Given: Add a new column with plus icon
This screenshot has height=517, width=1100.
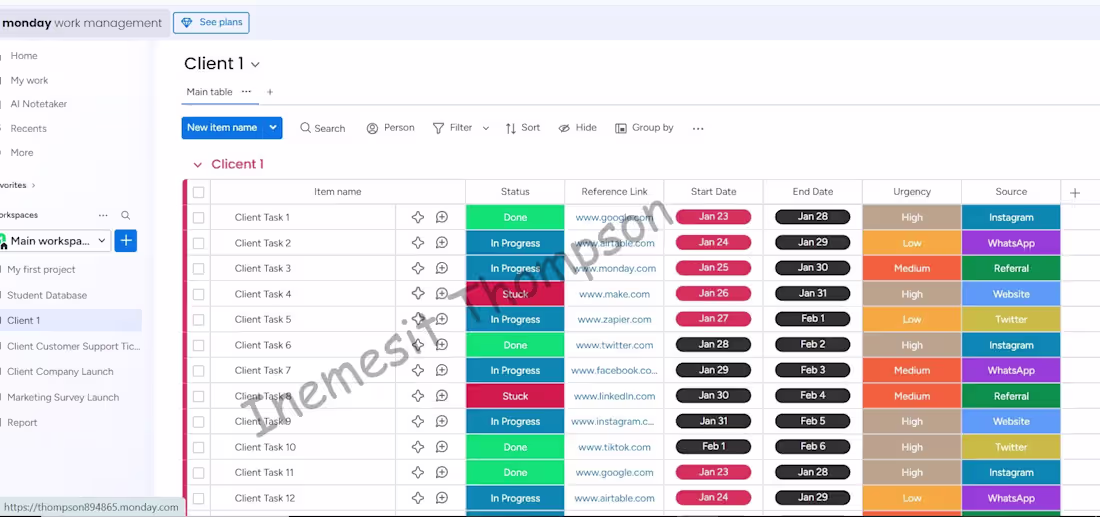Looking at the screenshot, I should click(1075, 193).
